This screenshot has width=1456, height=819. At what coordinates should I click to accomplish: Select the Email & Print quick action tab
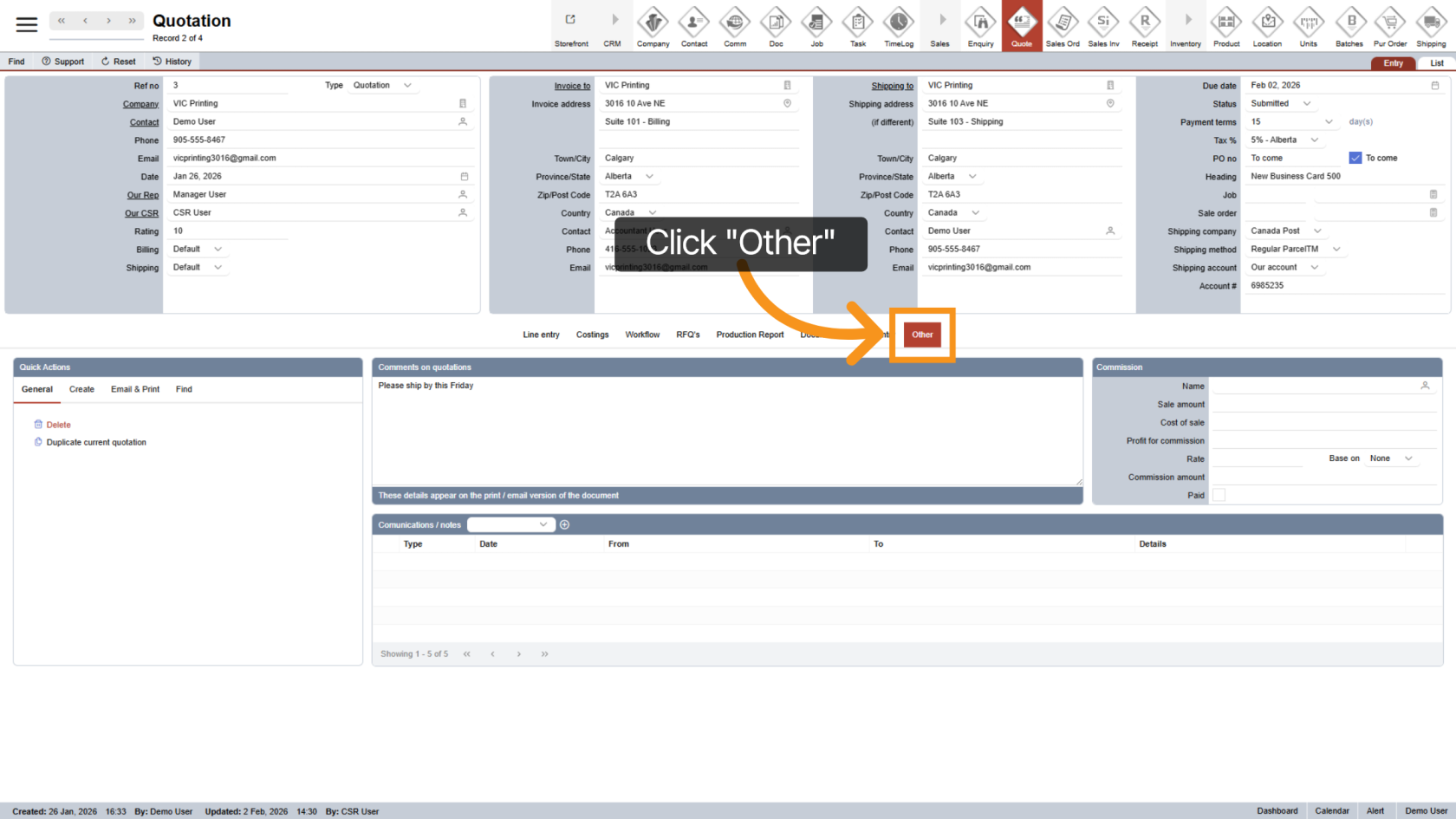coord(135,389)
